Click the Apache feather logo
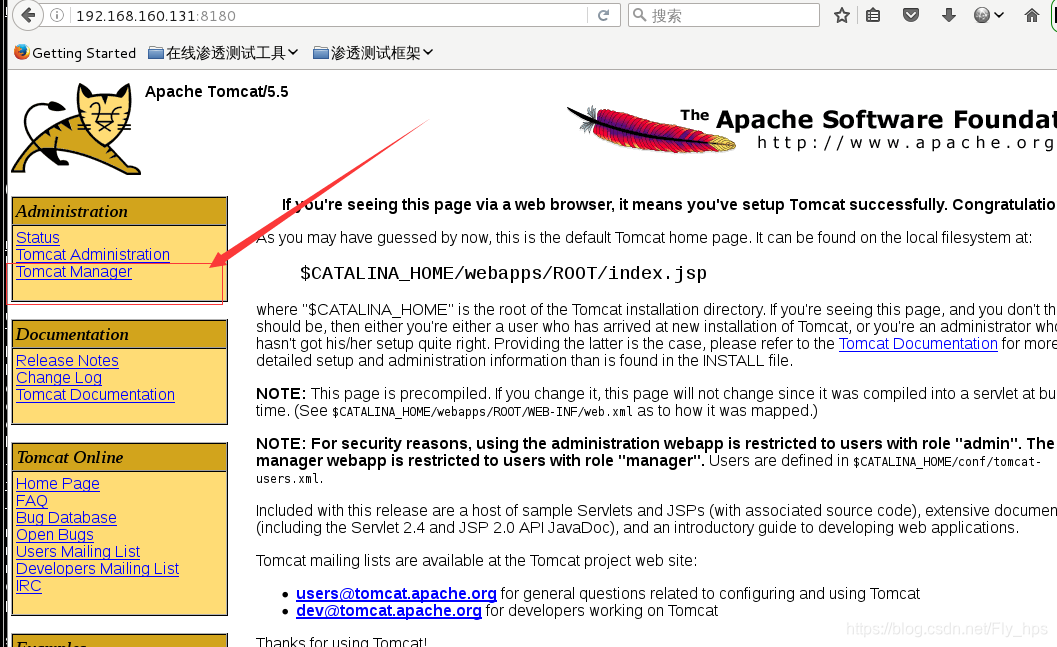Viewport: 1057px width, 647px height. [652, 129]
